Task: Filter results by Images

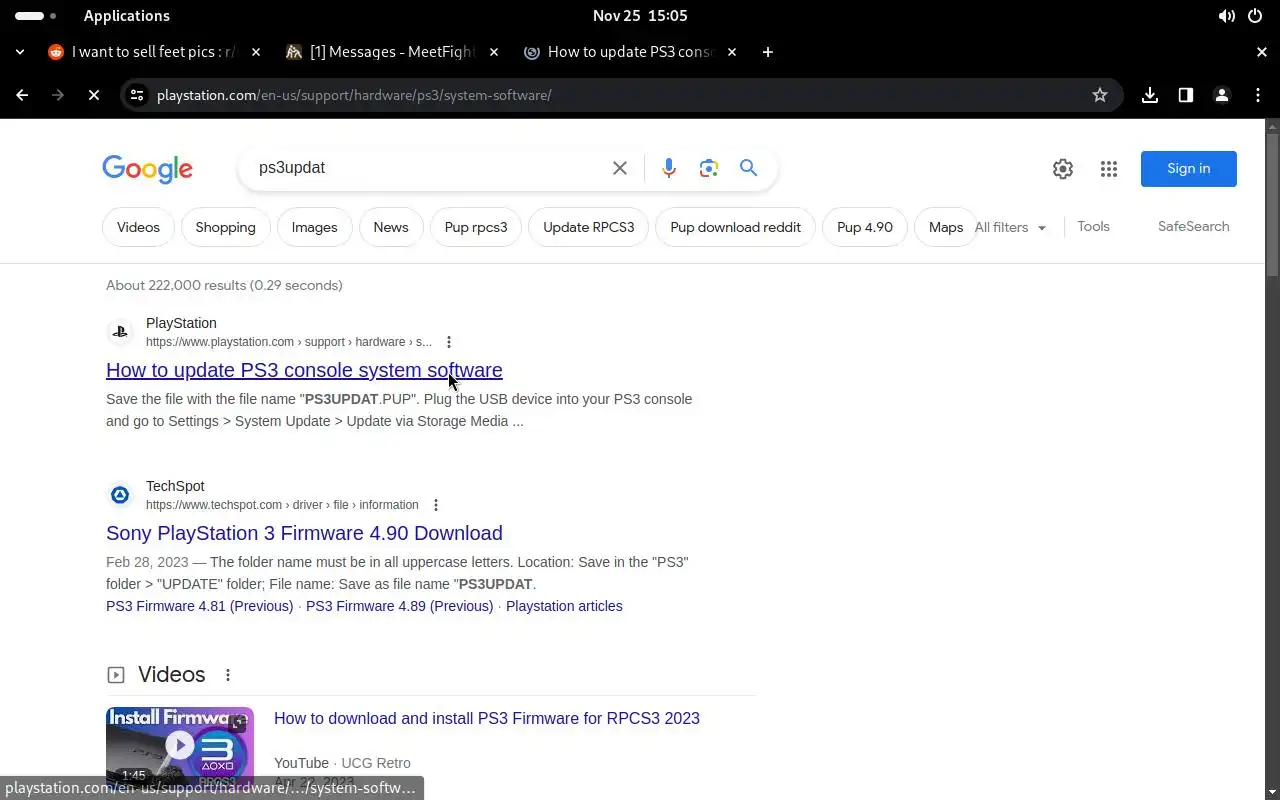Action: [314, 227]
